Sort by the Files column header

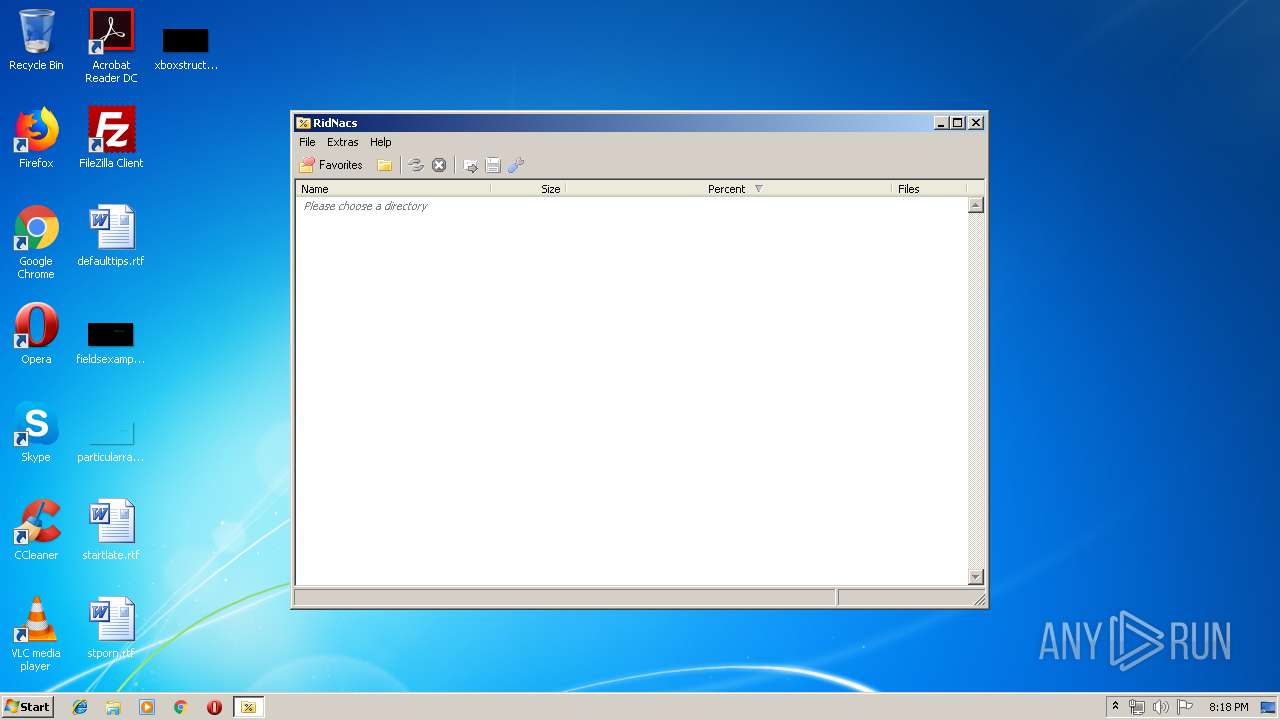[929, 189]
